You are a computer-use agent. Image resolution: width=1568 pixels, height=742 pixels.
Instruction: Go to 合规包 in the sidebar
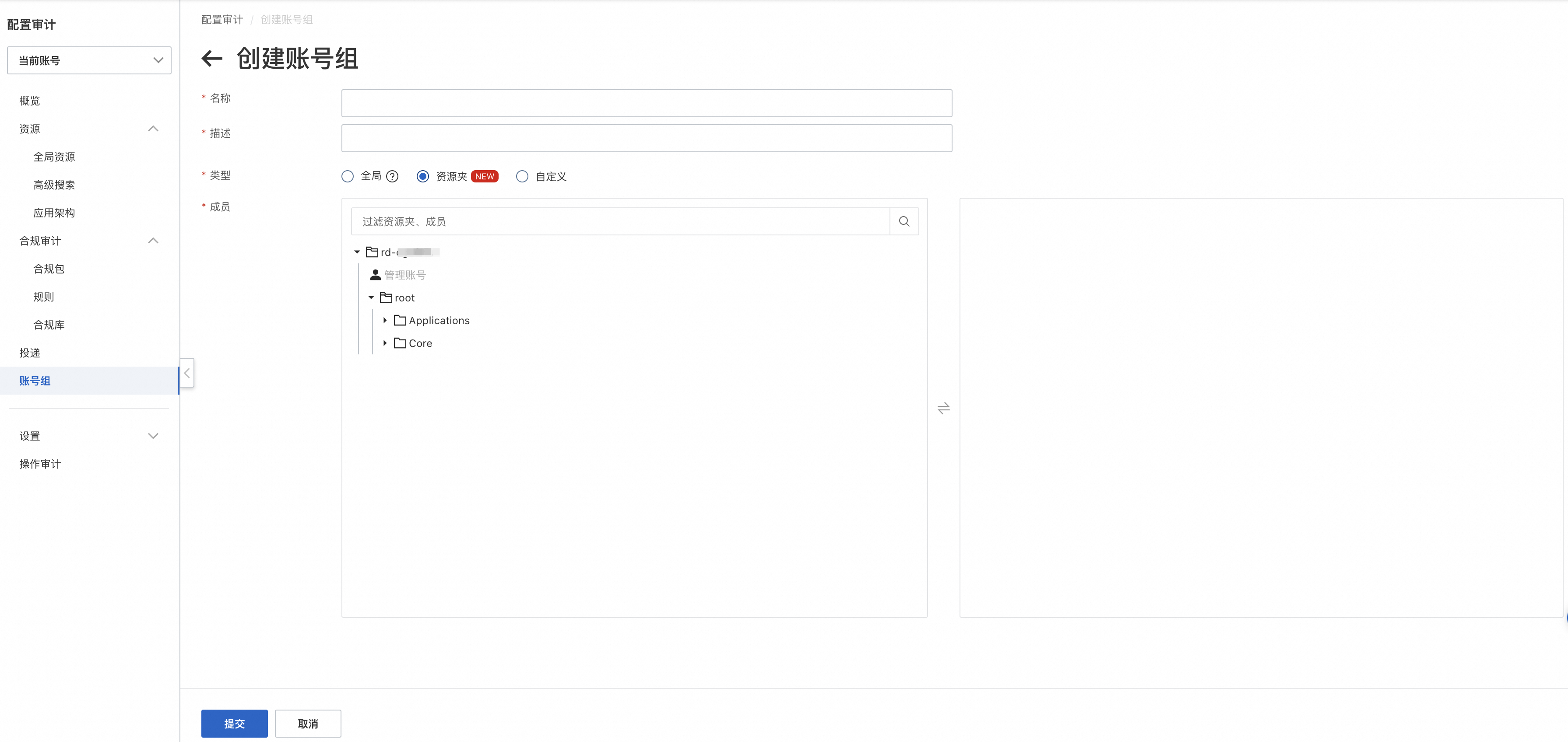49,269
